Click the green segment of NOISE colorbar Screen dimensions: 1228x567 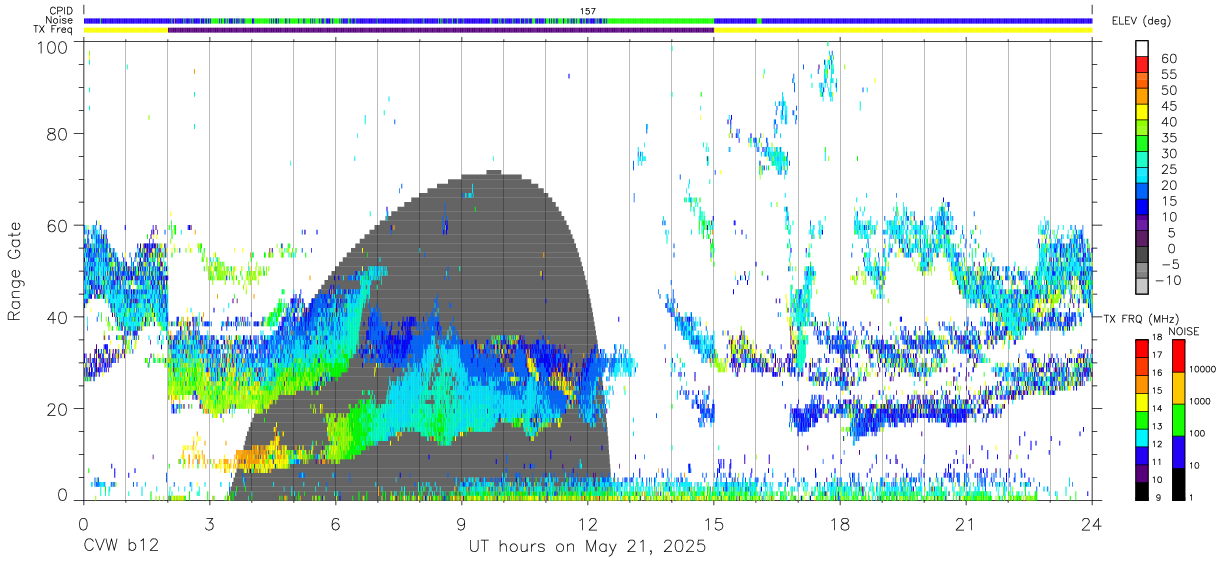click(1180, 421)
